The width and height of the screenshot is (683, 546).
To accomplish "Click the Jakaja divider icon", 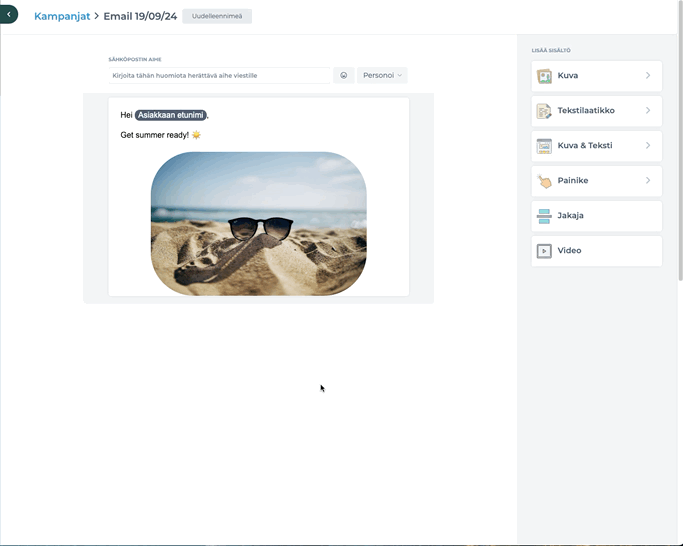I will 544,216.
